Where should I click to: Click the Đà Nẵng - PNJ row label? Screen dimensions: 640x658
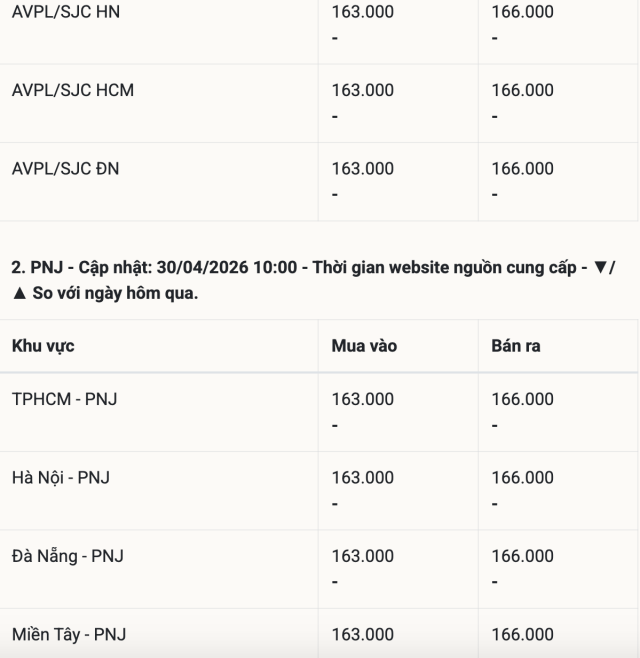tap(67, 556)
